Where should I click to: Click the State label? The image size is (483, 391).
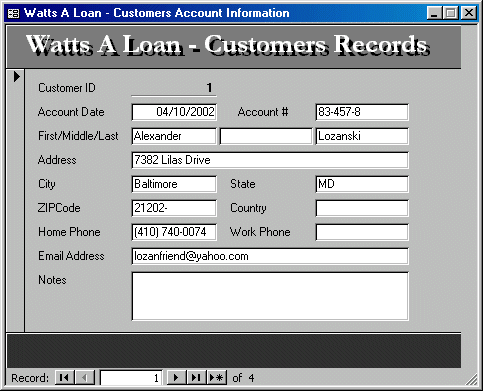243,184
